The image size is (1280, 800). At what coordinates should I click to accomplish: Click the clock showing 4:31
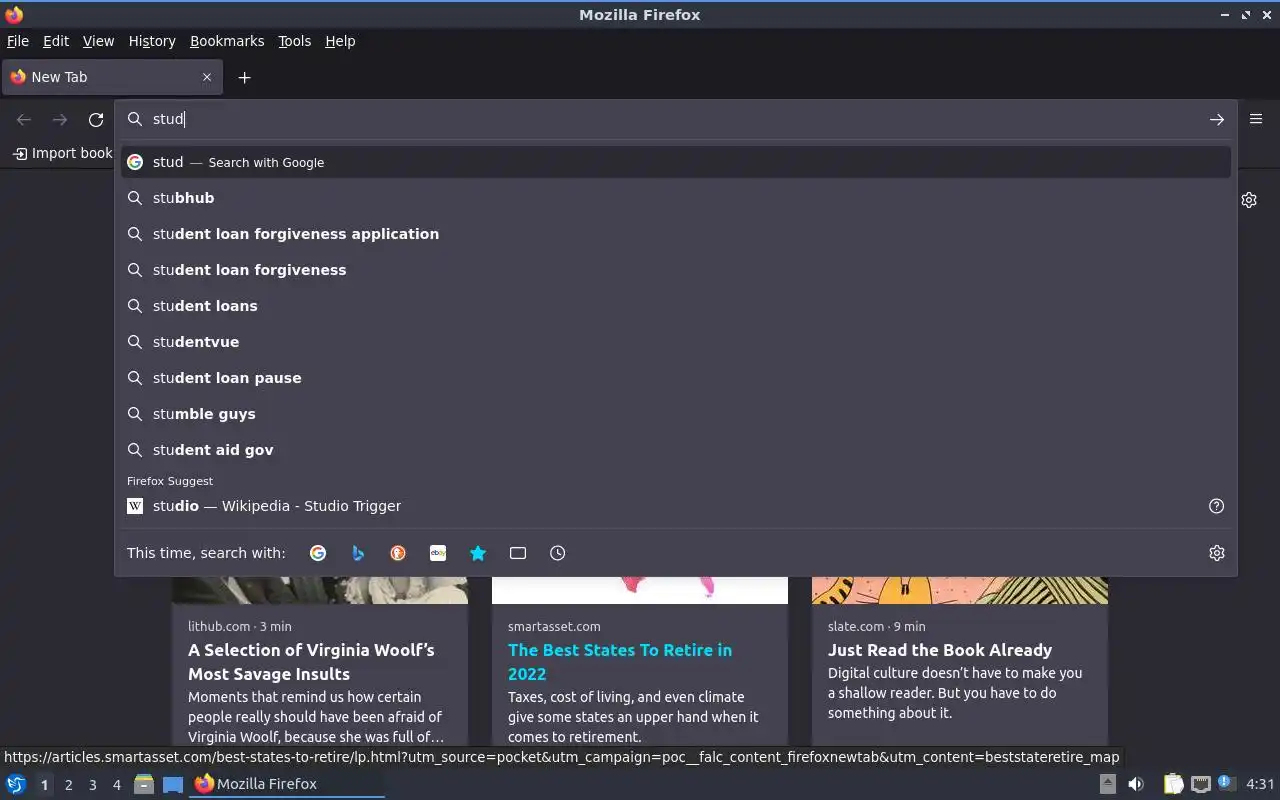click(x=1260, y=784)
